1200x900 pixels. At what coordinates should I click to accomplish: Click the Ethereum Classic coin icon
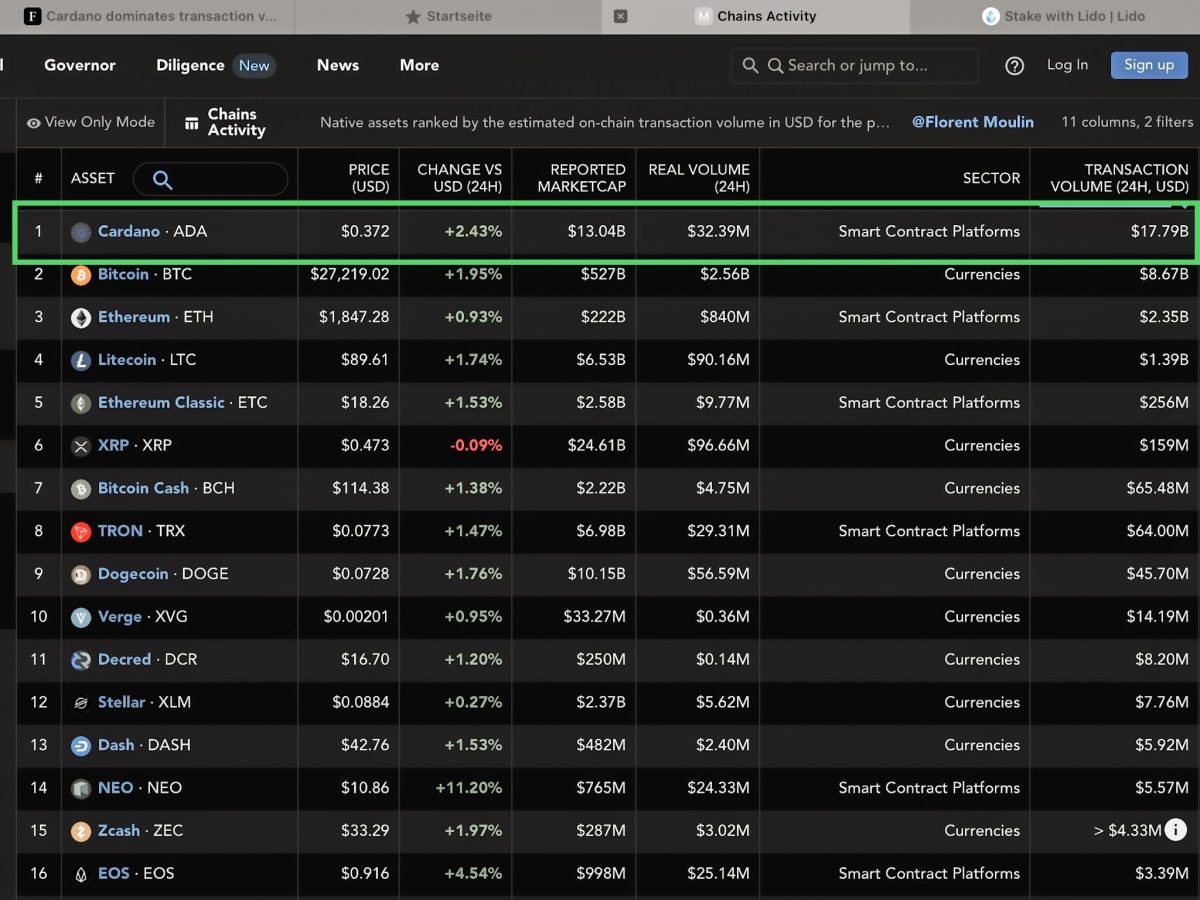[x=81, y=403]
